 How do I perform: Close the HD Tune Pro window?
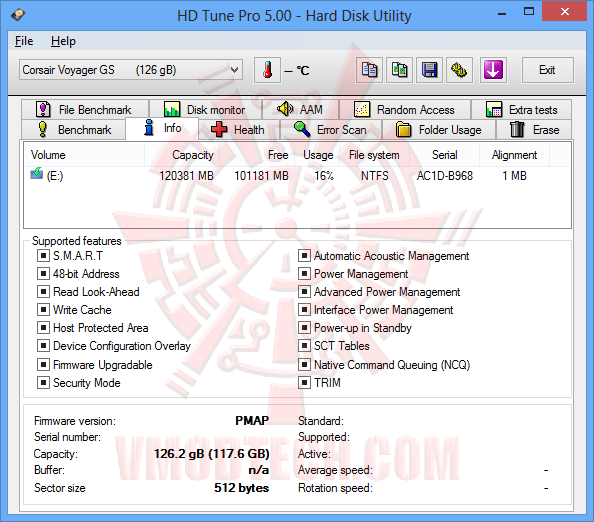pos(564,12)
